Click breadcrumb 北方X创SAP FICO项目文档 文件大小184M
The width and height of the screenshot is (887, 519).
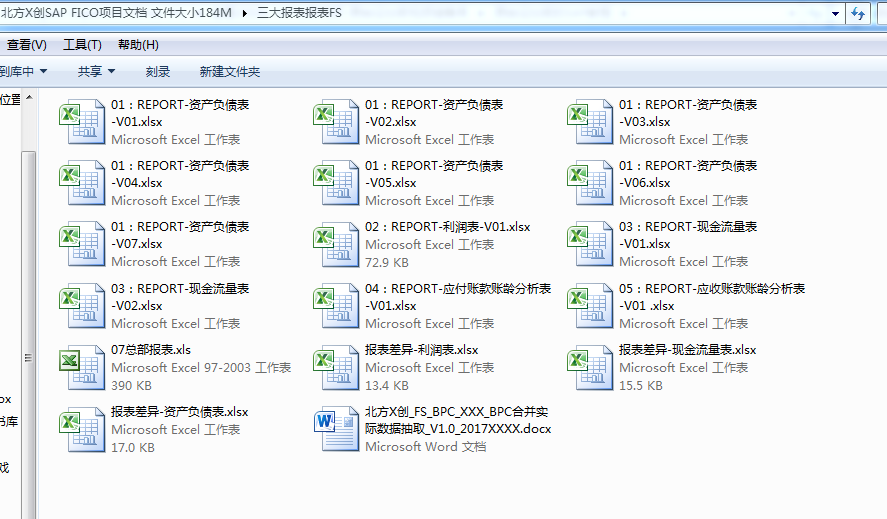click(x=116, y=12)
